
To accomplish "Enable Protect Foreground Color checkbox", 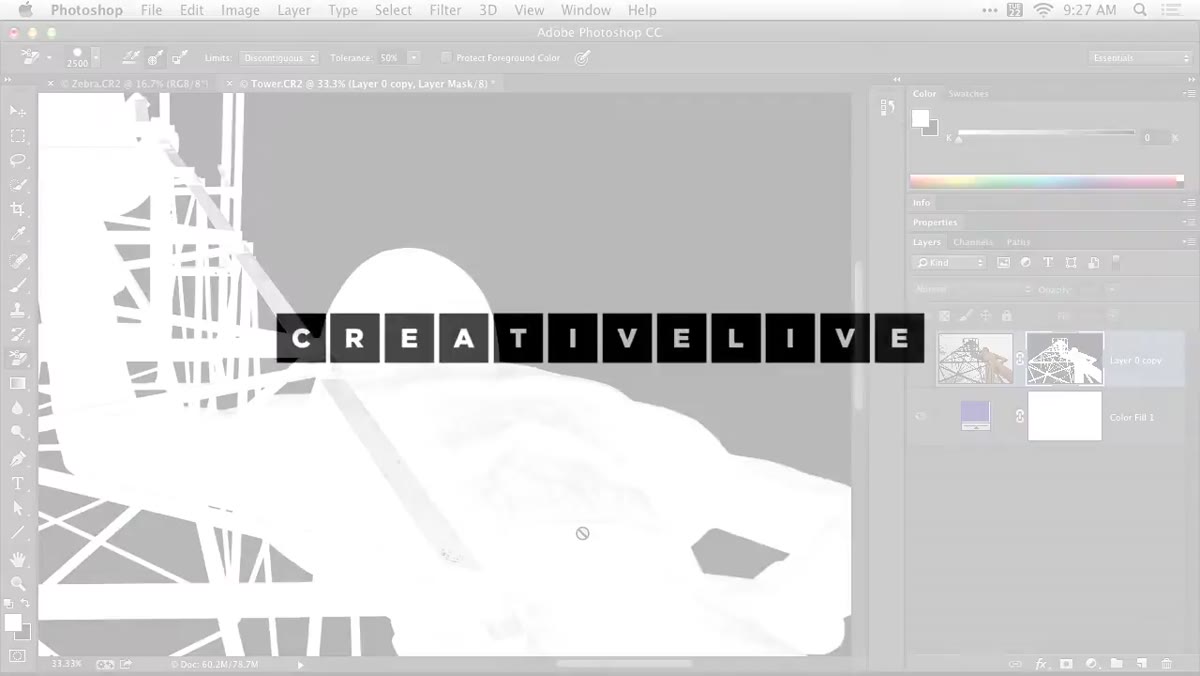I will pyautogui.click(x=446, y=58).
